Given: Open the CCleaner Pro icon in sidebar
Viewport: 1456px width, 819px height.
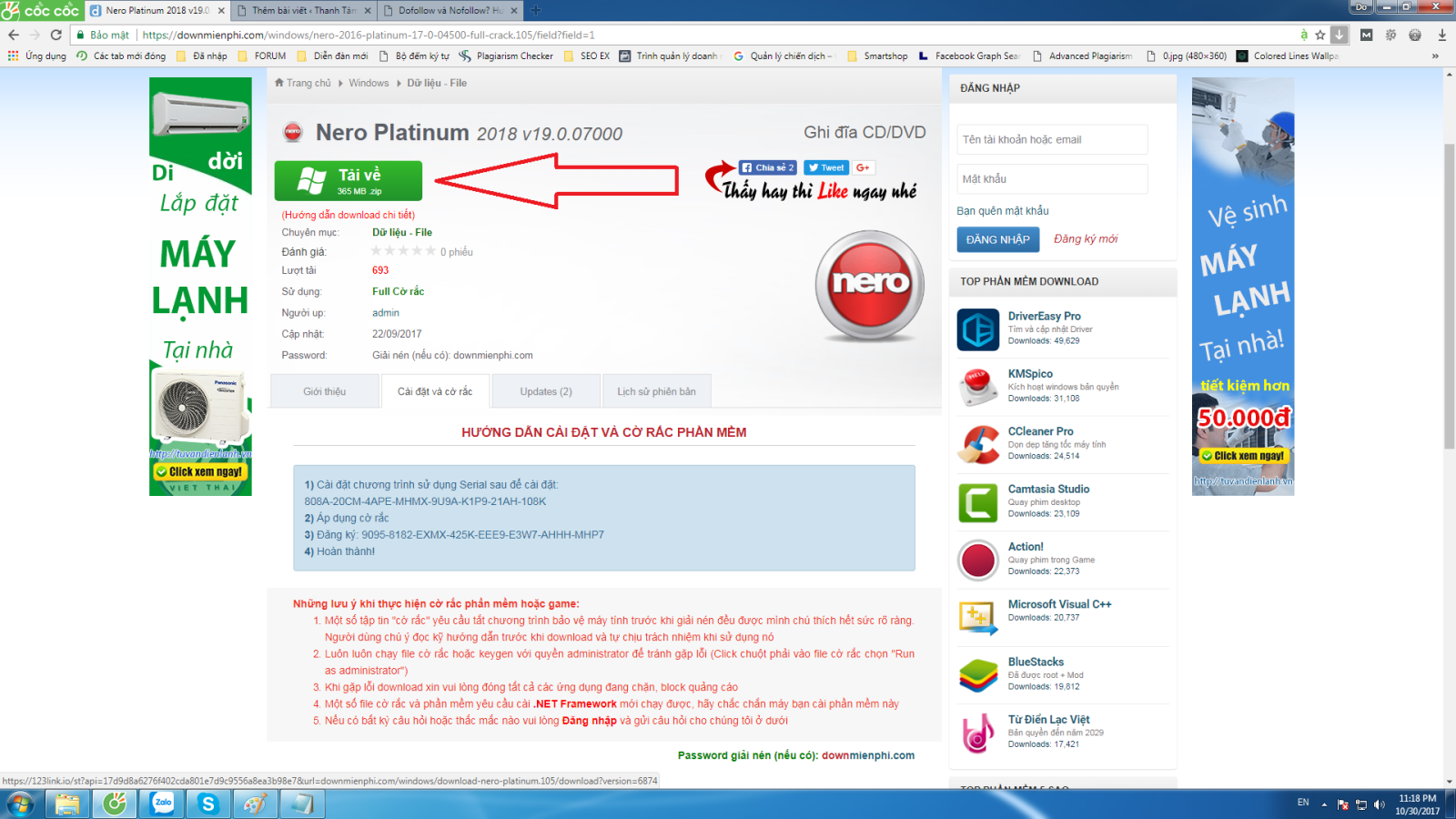Looking at the screenshot, I should pyautogui.click(x=978, y=444).
